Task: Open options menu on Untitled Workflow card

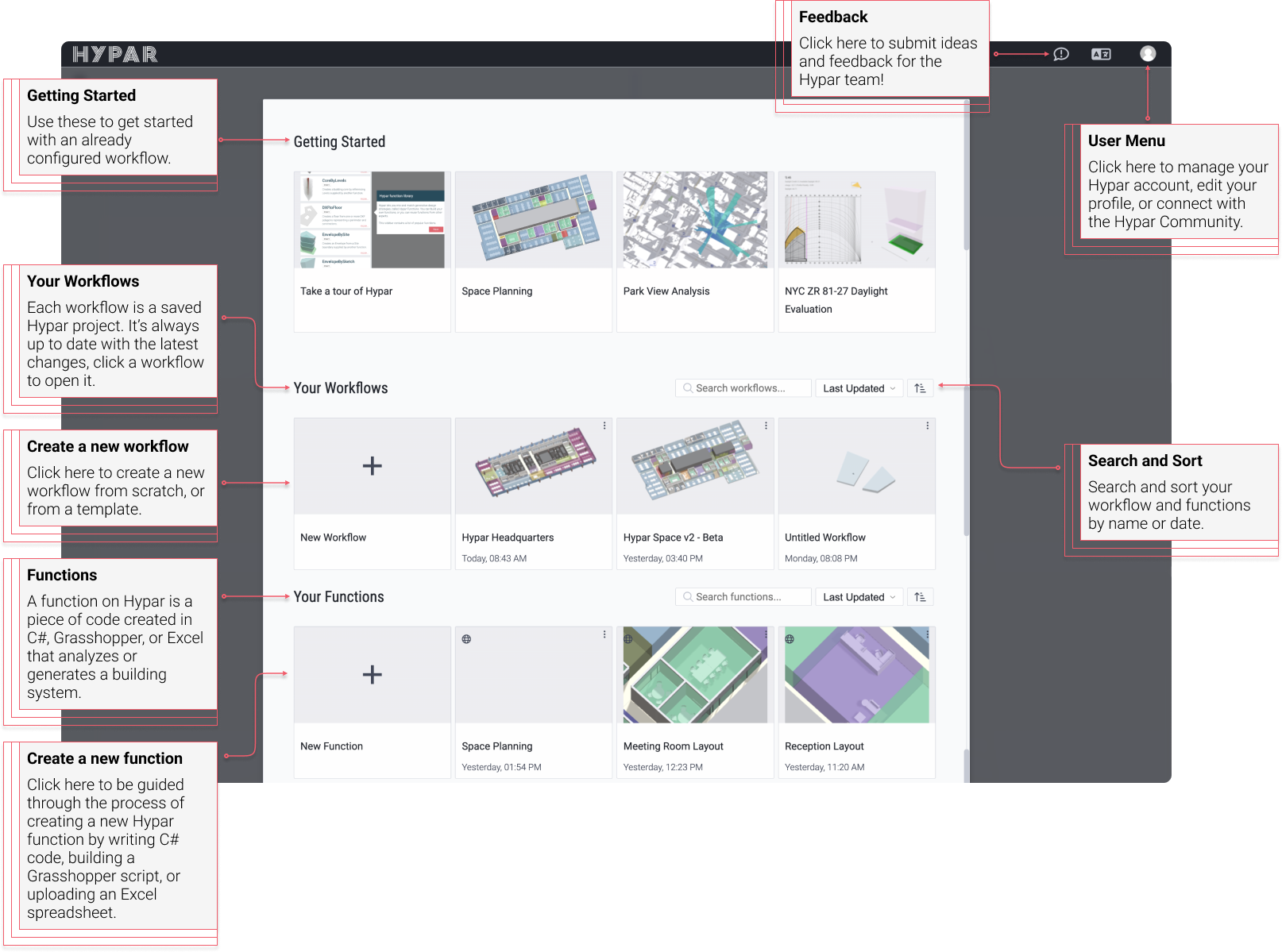Action: 927,426
